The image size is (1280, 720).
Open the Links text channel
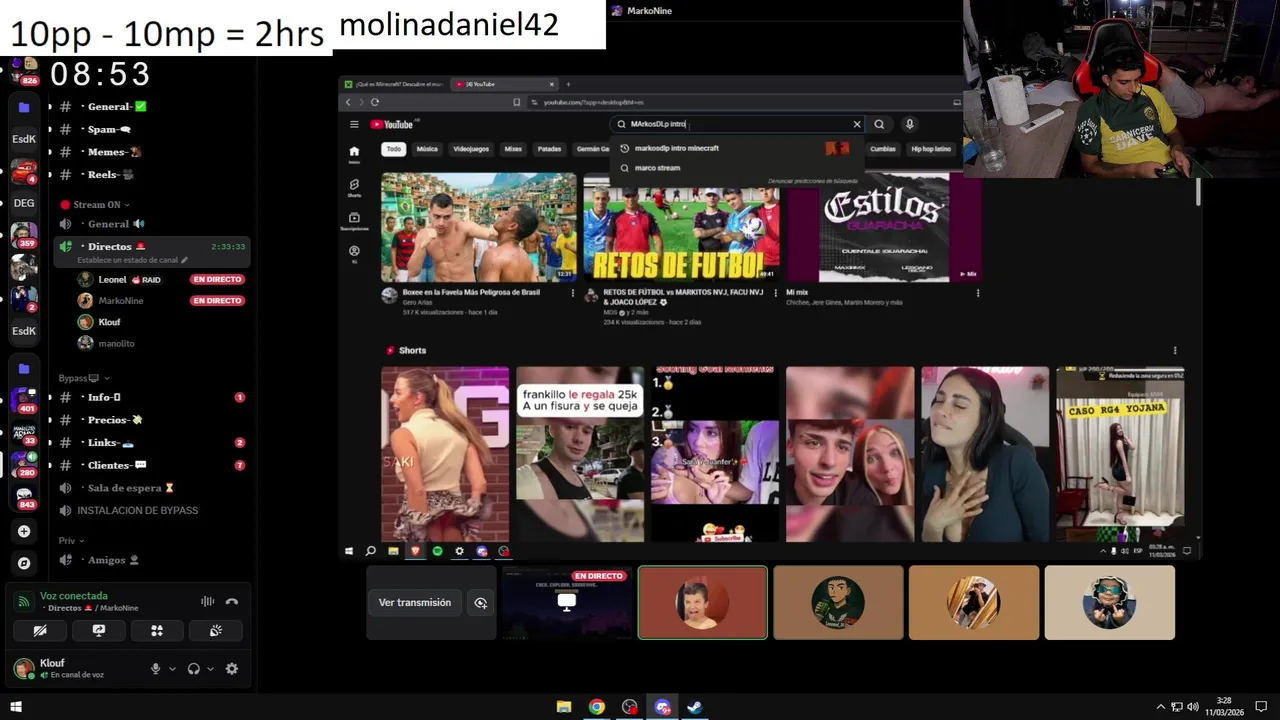click(150, 442)
